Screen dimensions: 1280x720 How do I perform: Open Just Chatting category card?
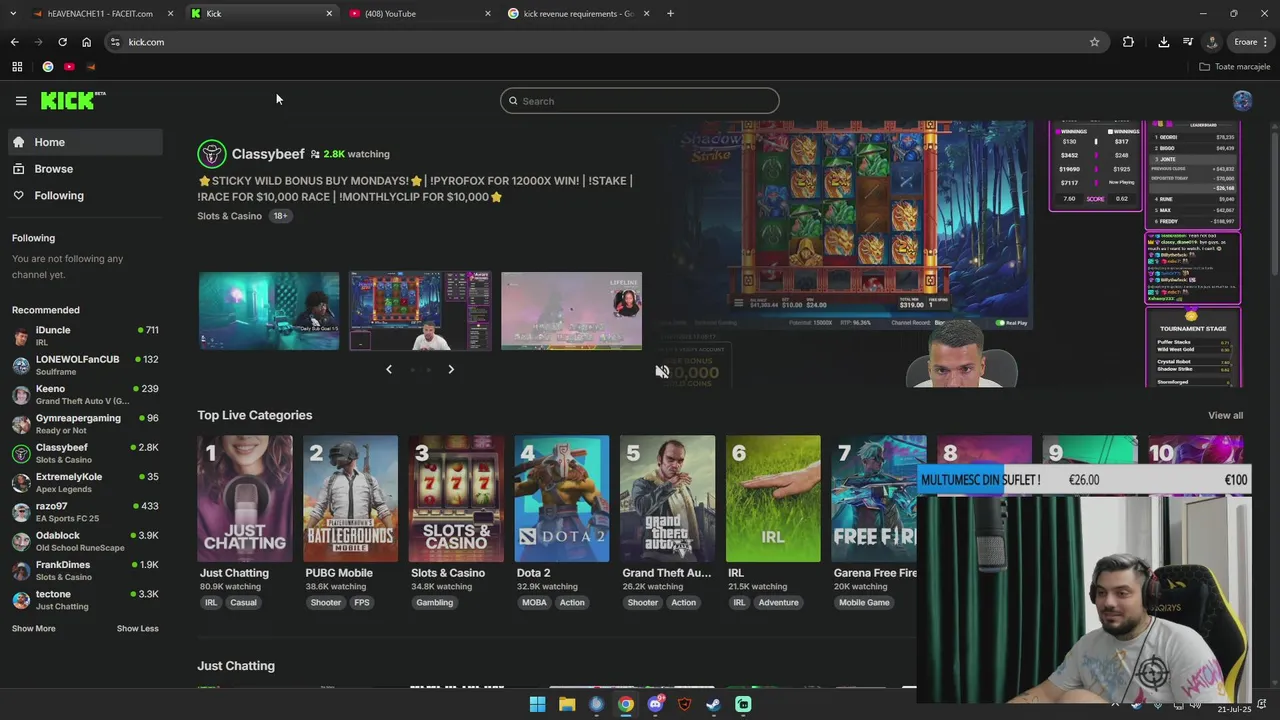[x=245, y=499]
